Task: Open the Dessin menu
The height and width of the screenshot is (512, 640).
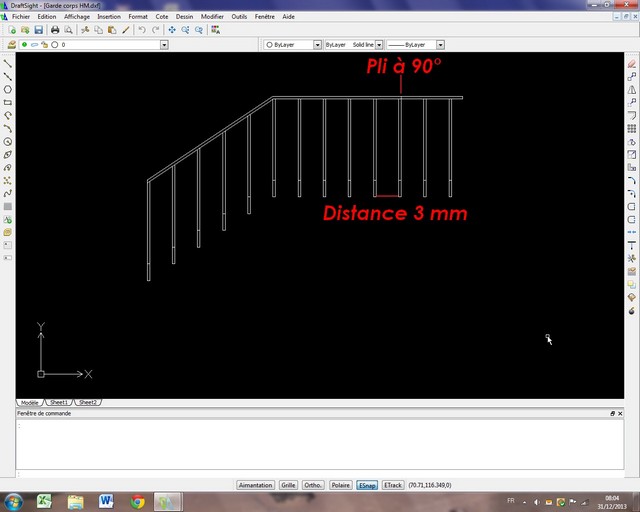Action: 184,17
